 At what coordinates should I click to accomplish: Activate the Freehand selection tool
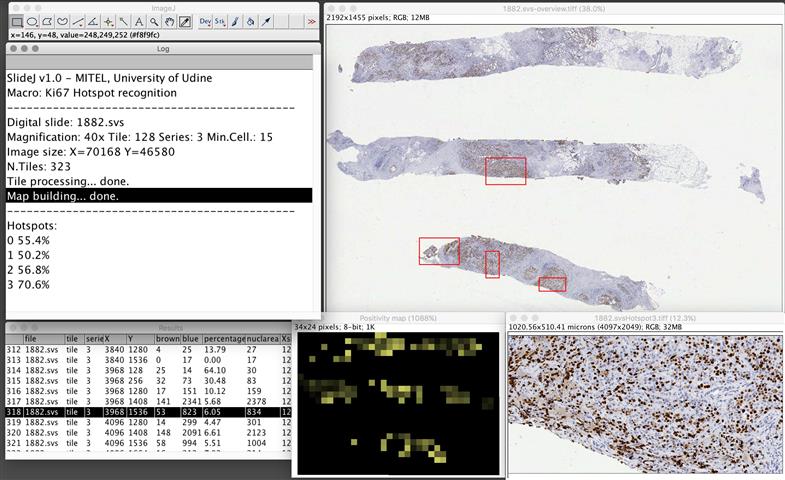(62, 21)
